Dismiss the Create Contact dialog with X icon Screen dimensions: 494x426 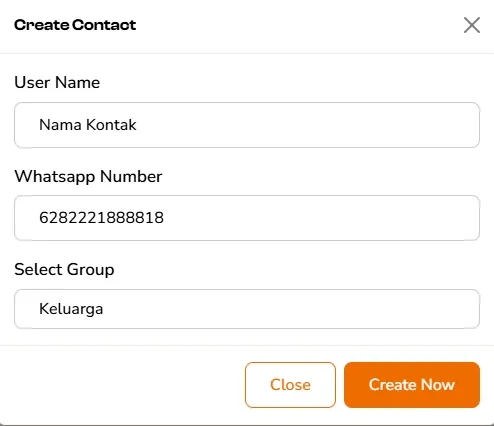[472, 25]
